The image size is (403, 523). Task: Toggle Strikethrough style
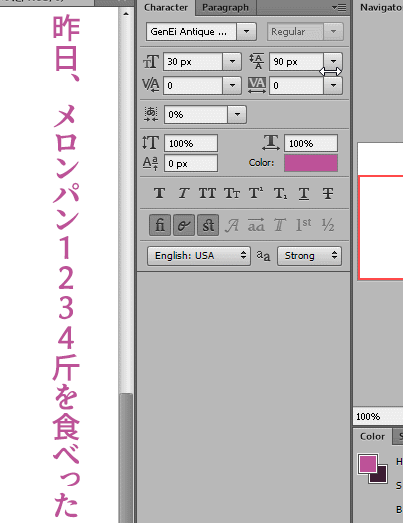[328, 193]
